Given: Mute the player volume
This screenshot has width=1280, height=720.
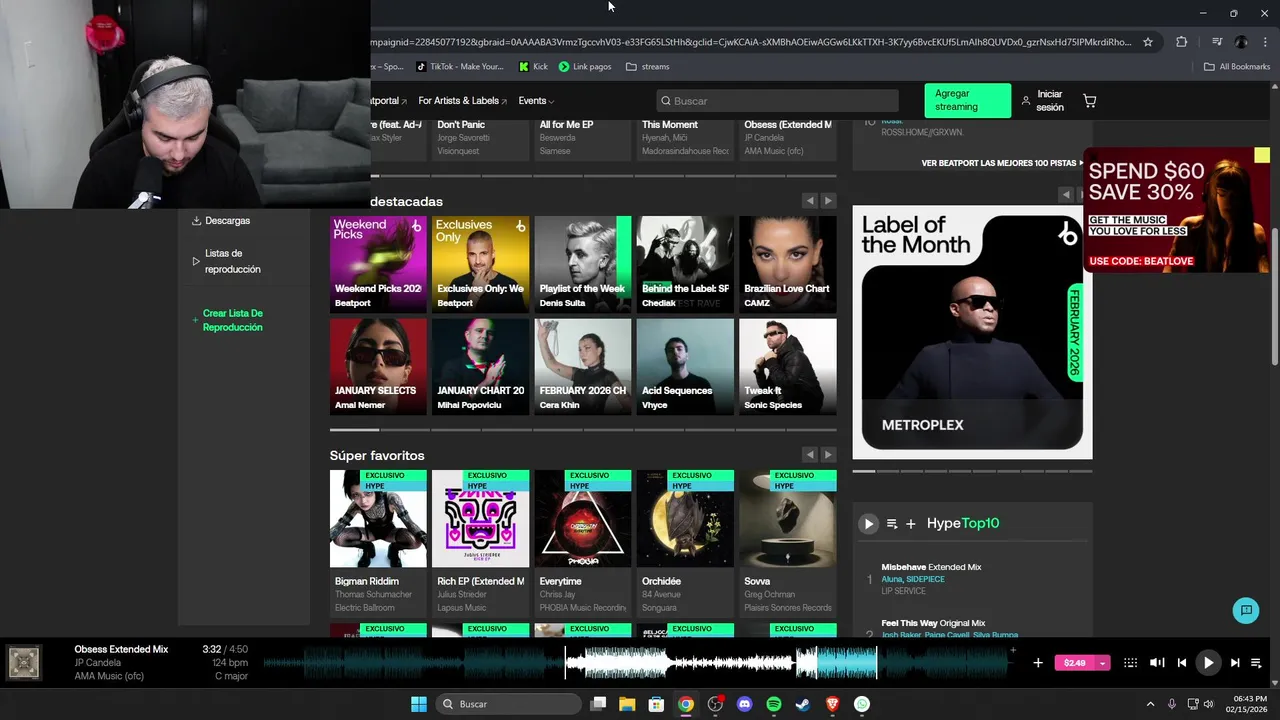Looking at the screenshot, I should [1157, 662].
